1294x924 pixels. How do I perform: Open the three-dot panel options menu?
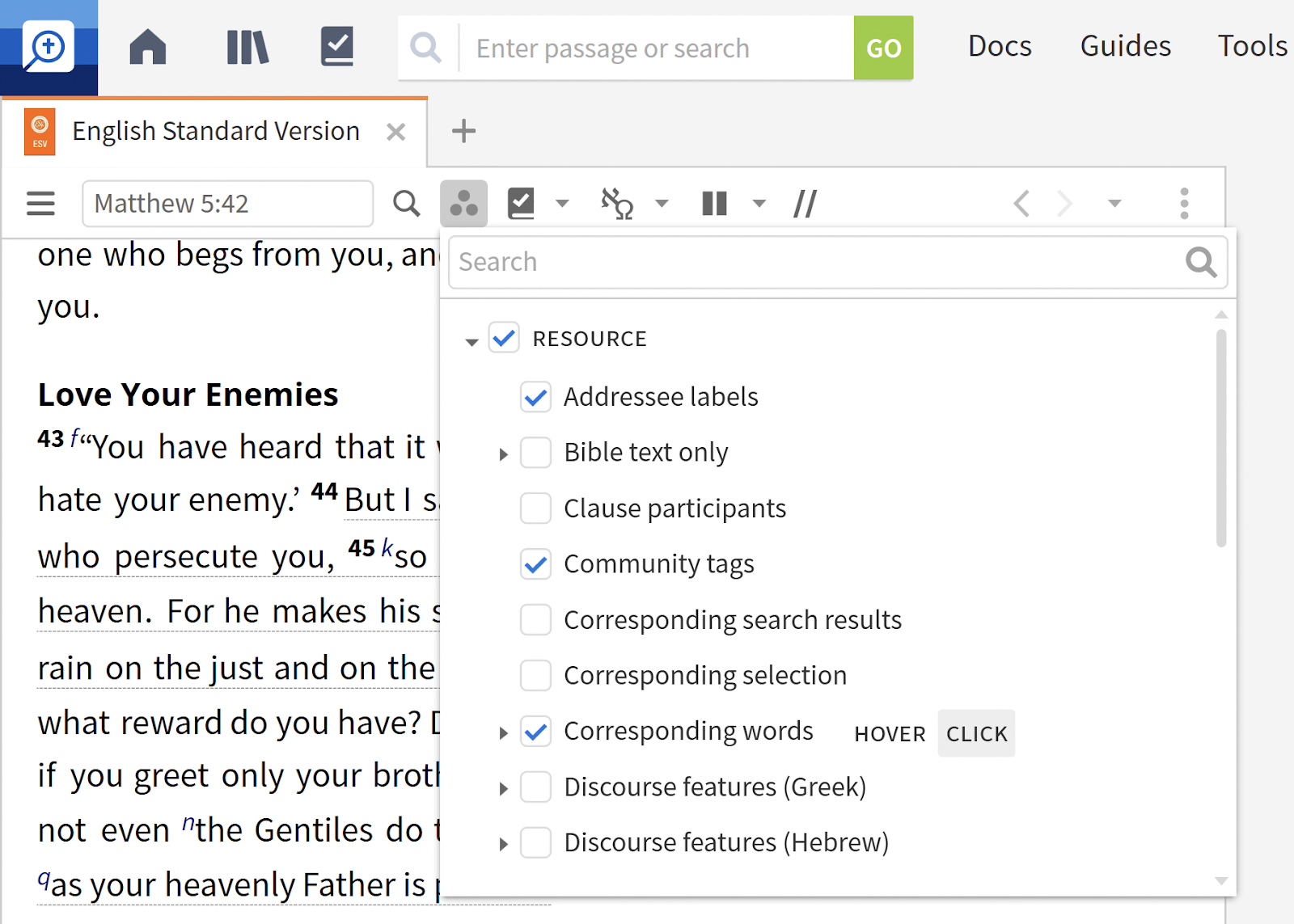(x=1184, y=204)
